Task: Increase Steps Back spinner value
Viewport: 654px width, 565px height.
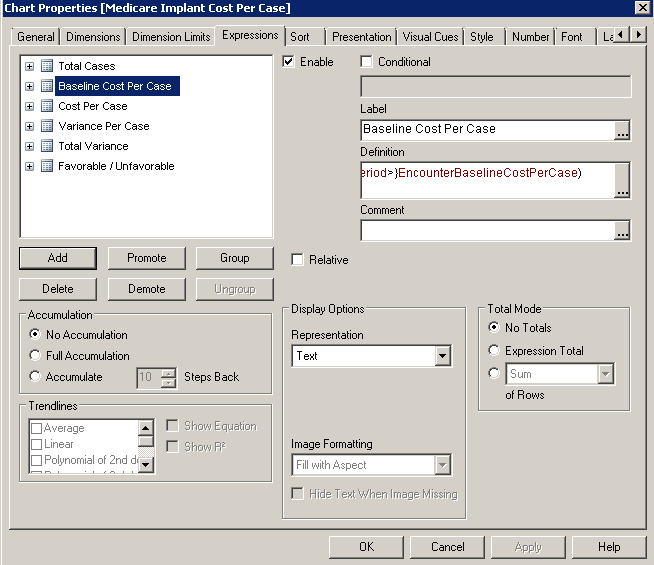Action: (x=169, y=372)
